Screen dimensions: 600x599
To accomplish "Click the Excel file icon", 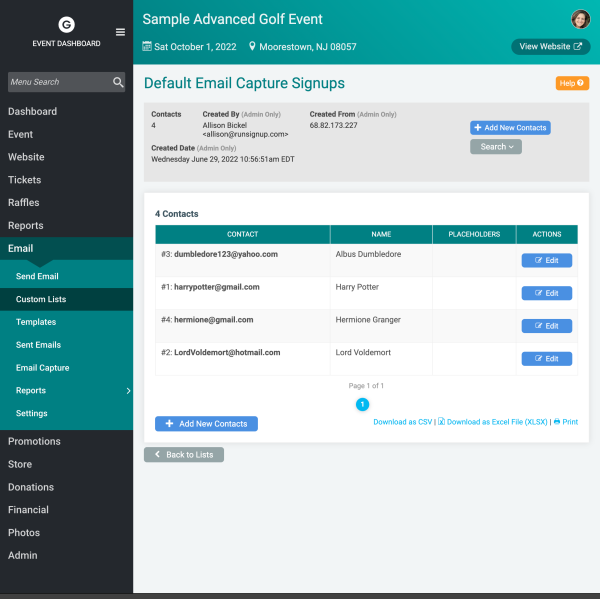I will pos(441,421).
